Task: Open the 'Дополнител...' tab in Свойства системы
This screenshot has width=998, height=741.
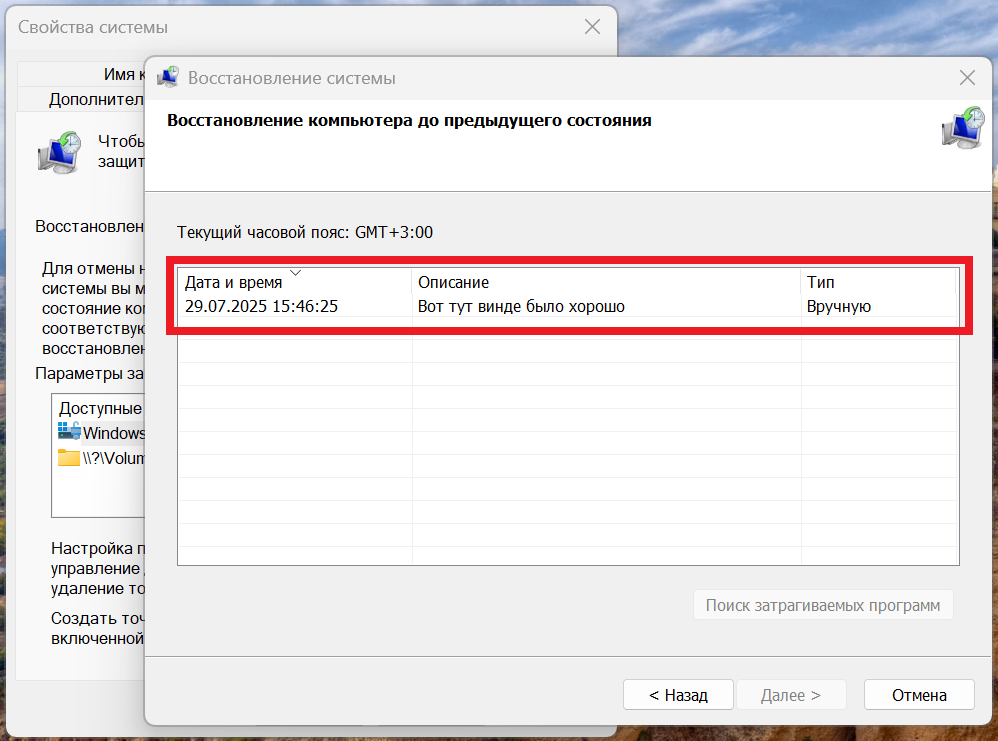Action: (x=81, y=99)
